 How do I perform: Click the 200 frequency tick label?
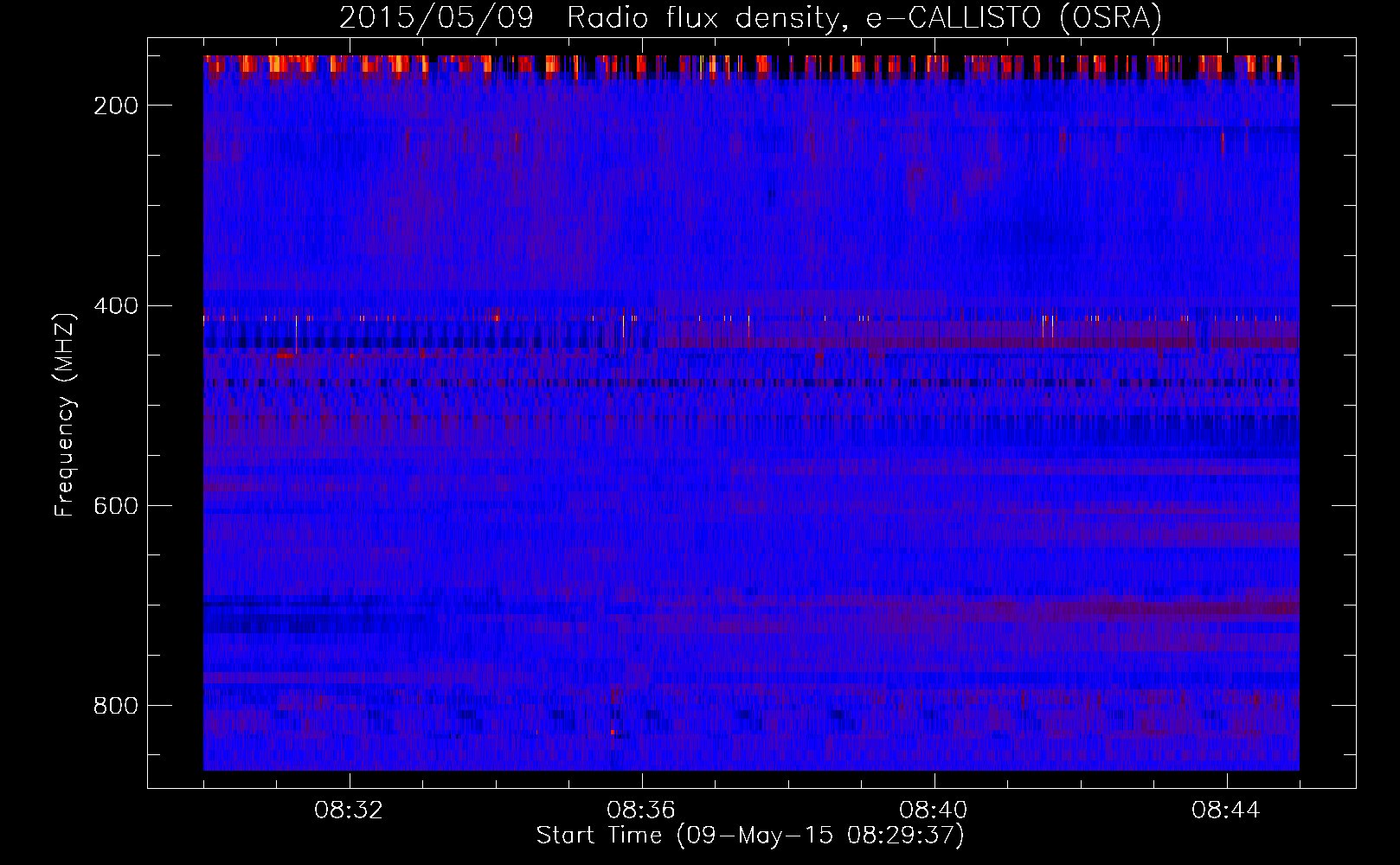[x=116, y=106]
